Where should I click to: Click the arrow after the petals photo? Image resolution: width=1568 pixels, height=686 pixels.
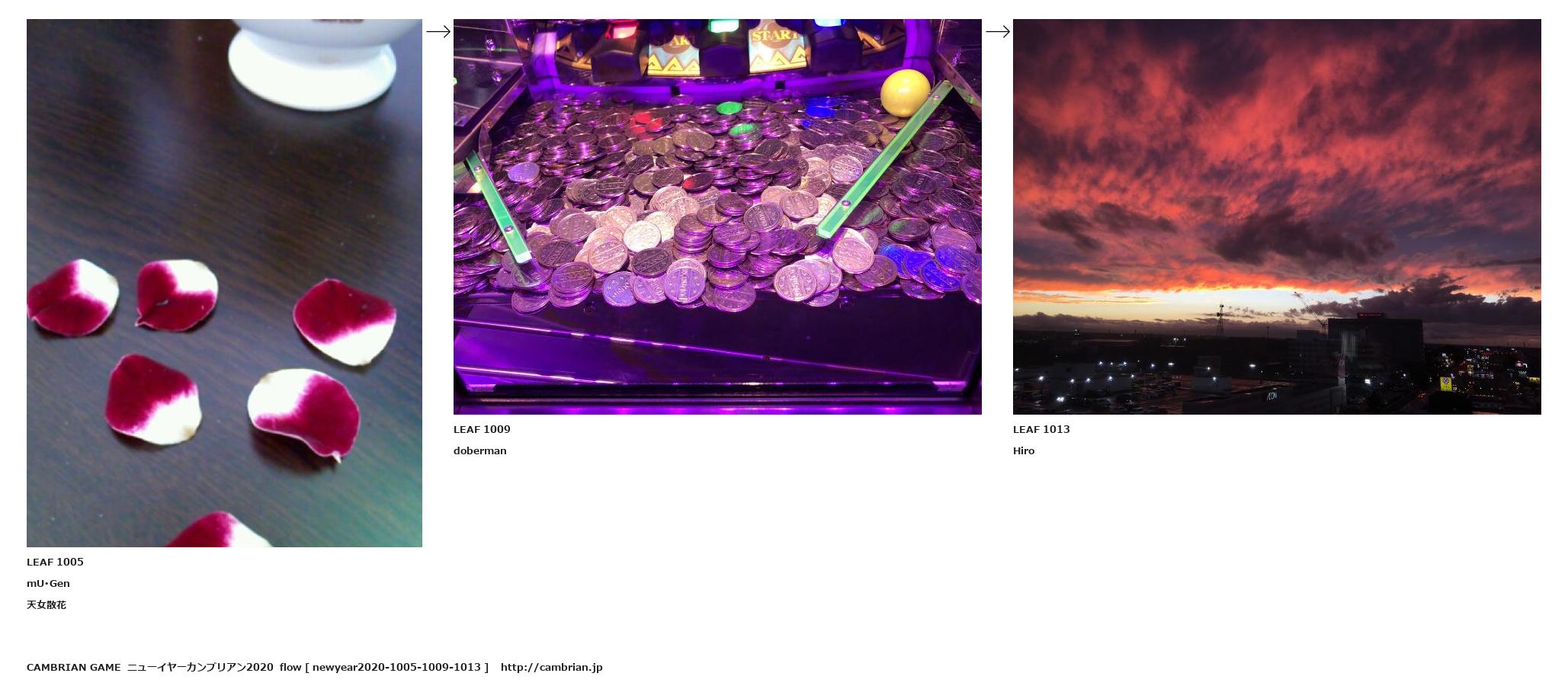coord(438,31)
